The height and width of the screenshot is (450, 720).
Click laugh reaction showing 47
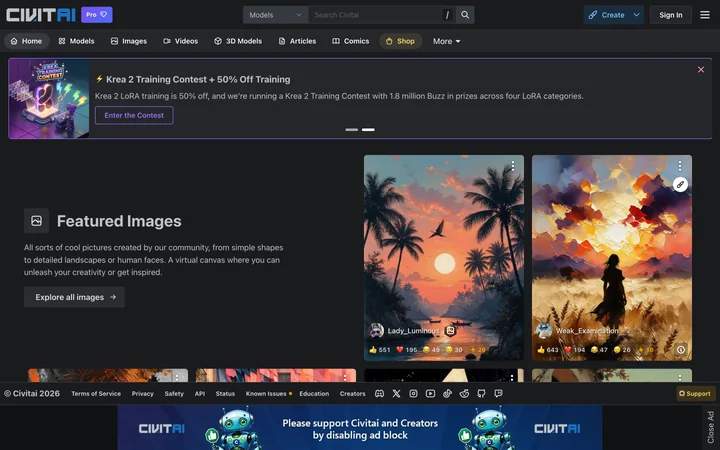(599, 349)
